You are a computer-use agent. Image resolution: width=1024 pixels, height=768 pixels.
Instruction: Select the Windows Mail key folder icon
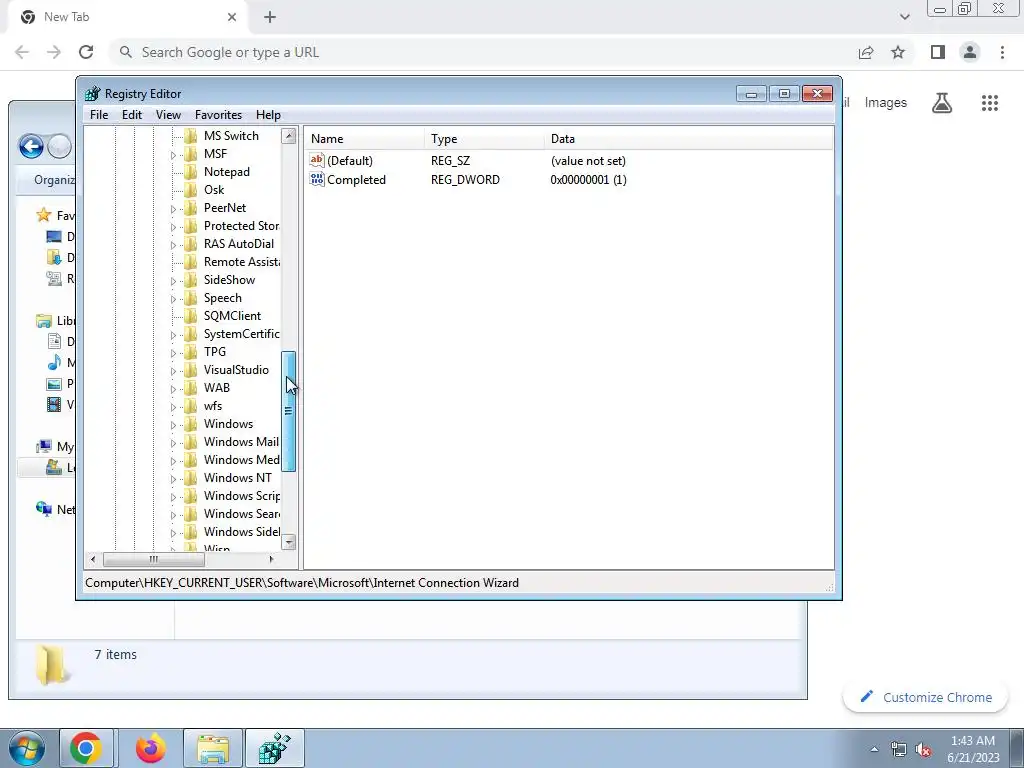191,442
